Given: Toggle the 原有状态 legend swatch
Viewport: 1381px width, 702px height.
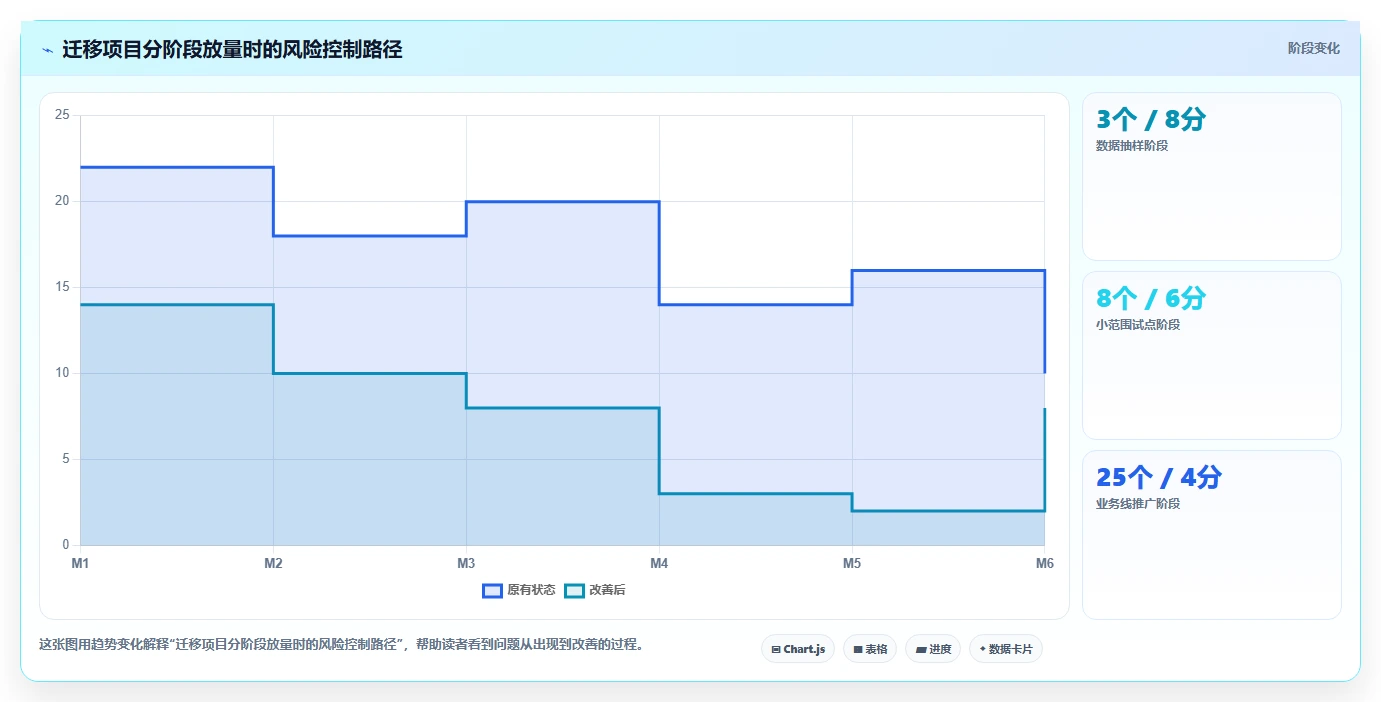Looking at the screenshot, I should pyautogui.click(x=492, y=590).
